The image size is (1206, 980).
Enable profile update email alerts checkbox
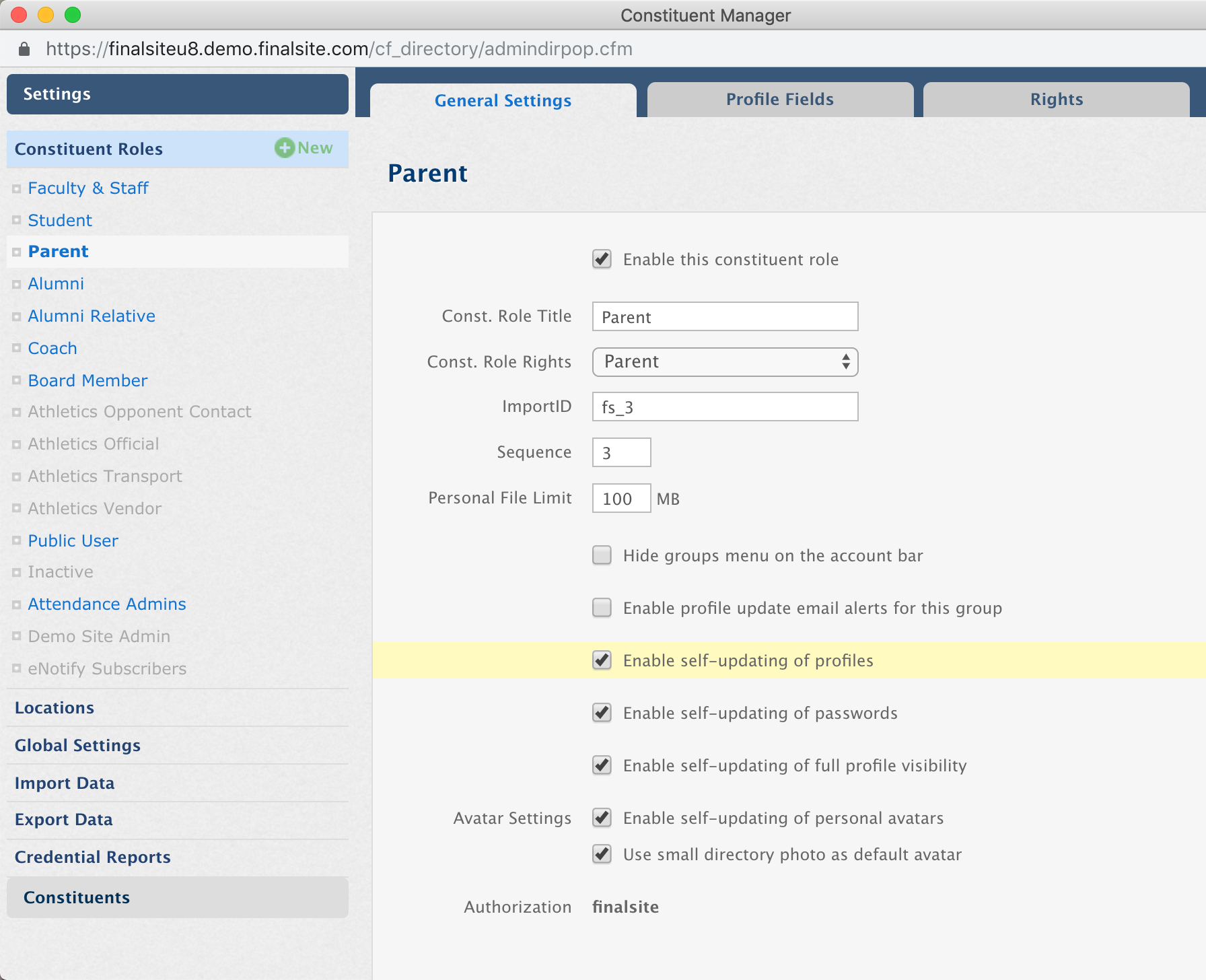tap(602, 608)
